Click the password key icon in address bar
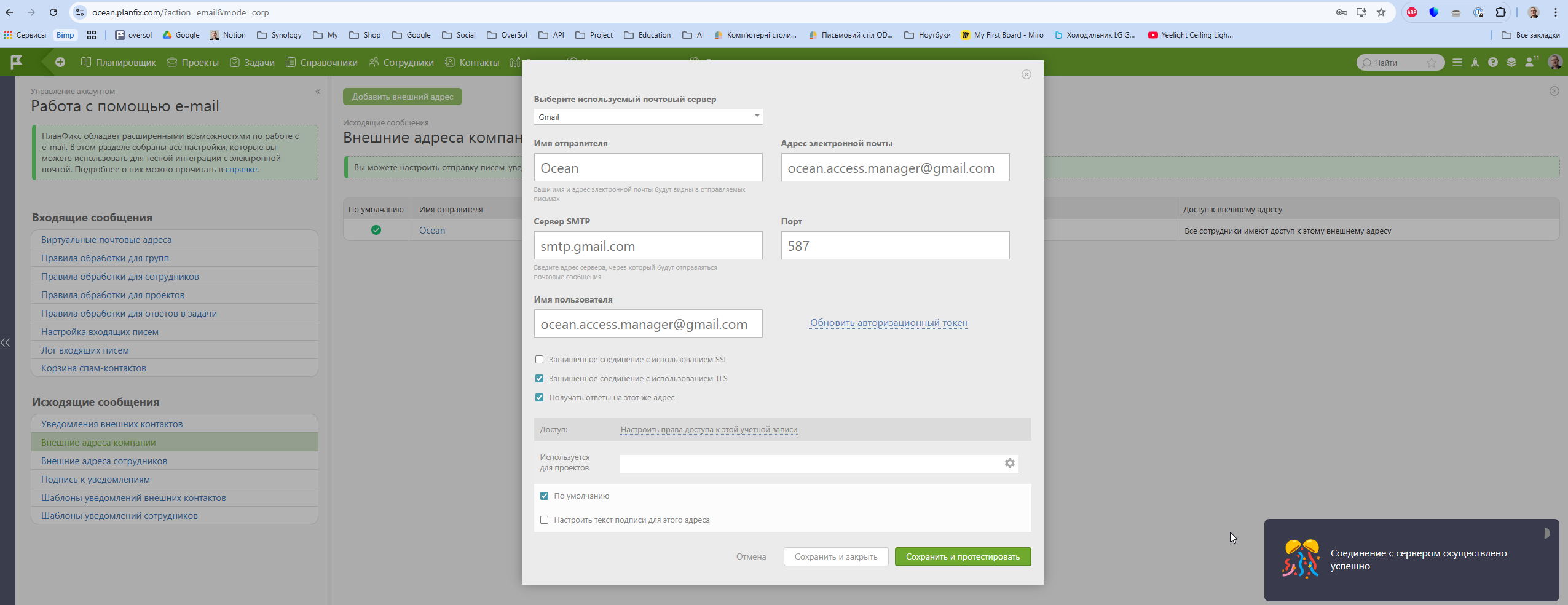Viewport: 1568px width, 605px height. pyautogui.click(x=1342, y=12)
